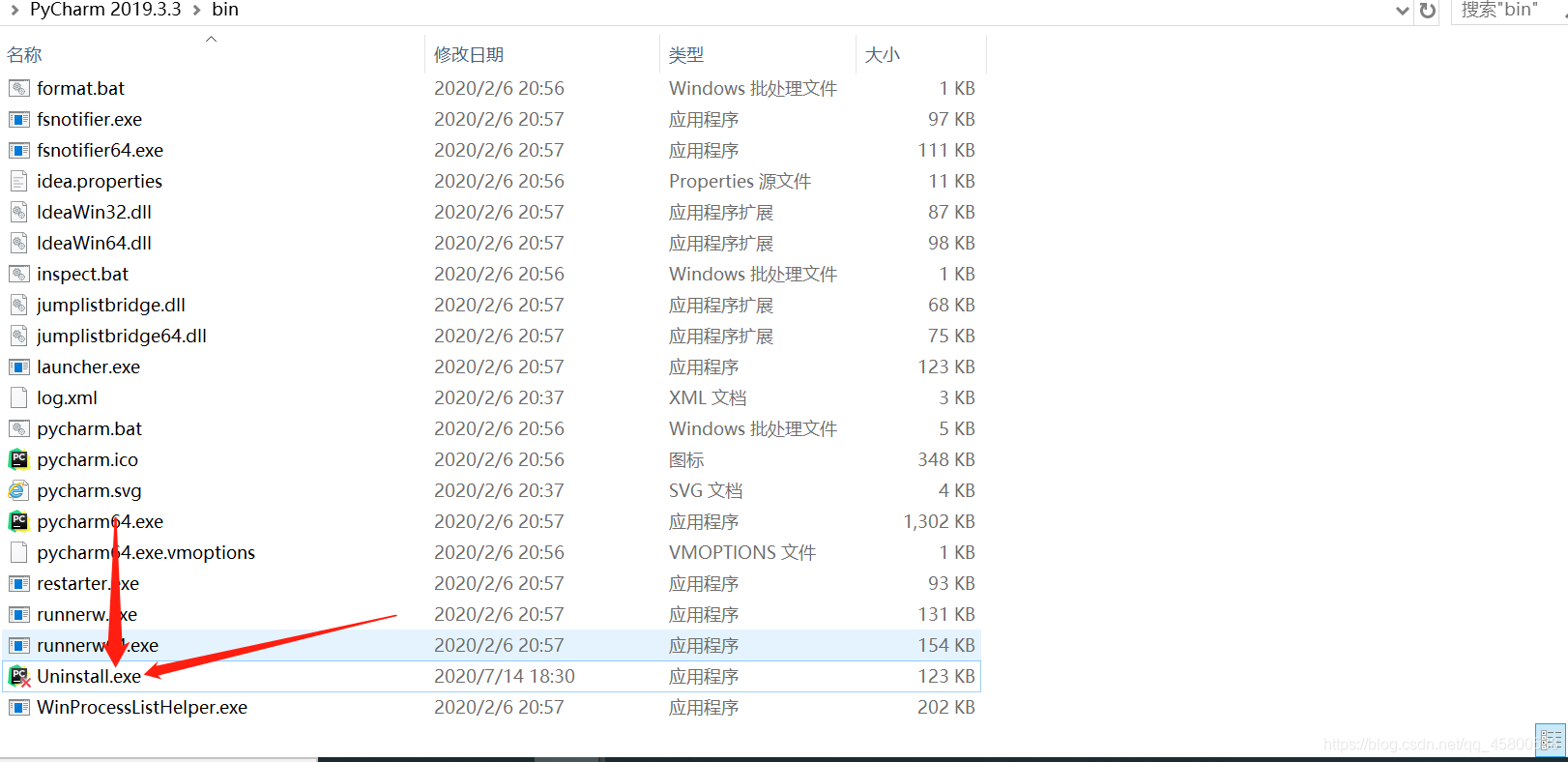Viewport: 1568px width, 762px height.
Task: Click the Properties 源文件 type cell
Action: coord(740,181)
